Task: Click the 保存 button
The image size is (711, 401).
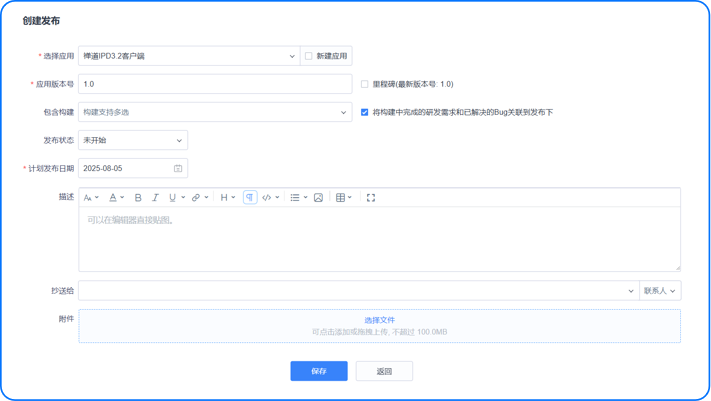Action: tap(319, 371)
